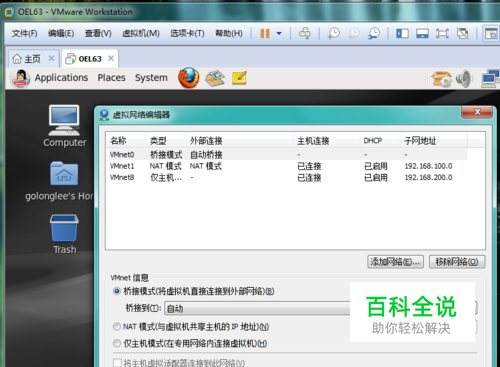Take a snapshot with the clock-plus icon
This screenshot has width=500, height=367.
point(333,33)
